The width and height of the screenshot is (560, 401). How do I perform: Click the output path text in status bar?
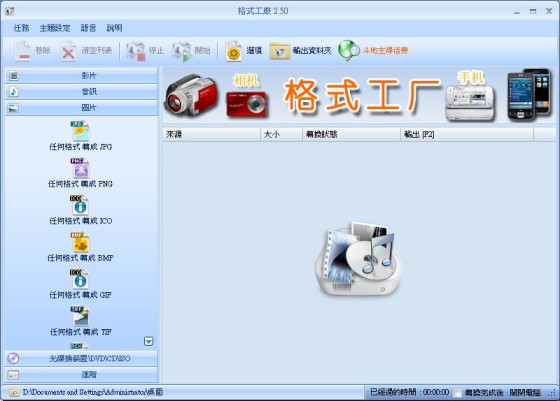(93, 392)
